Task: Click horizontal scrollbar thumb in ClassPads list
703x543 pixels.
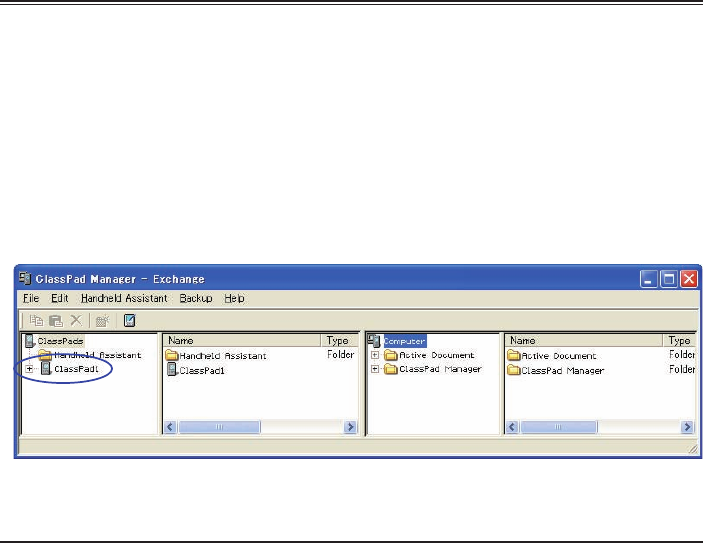Action: (x=219, y=427)
